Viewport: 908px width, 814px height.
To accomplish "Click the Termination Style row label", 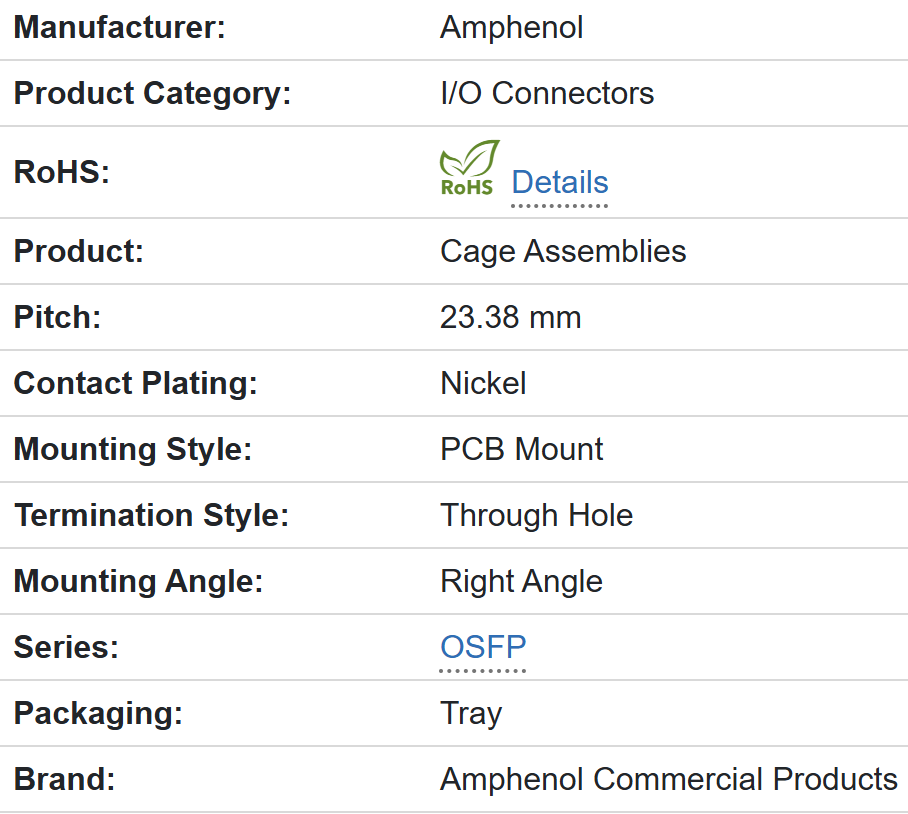I will pos(151,515).
